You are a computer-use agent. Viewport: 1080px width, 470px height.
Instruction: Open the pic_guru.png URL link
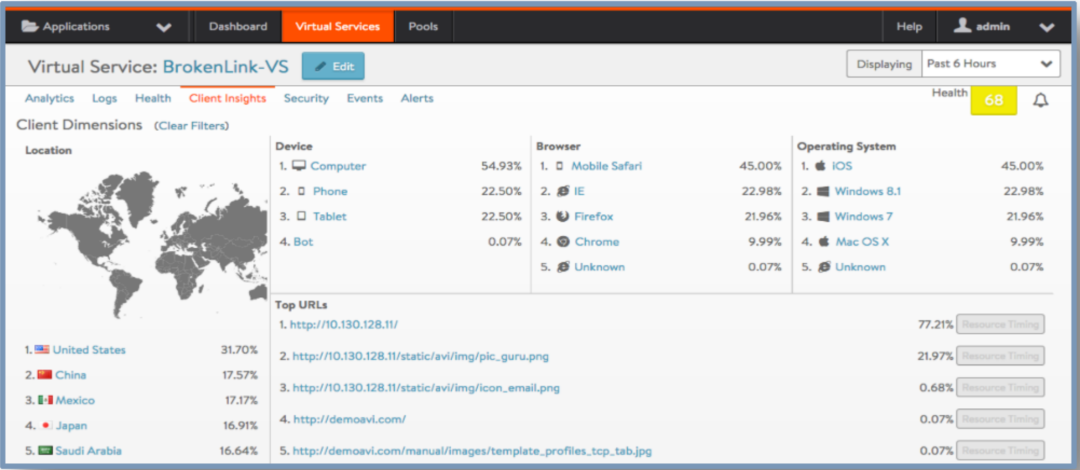[x=421, y=356]
